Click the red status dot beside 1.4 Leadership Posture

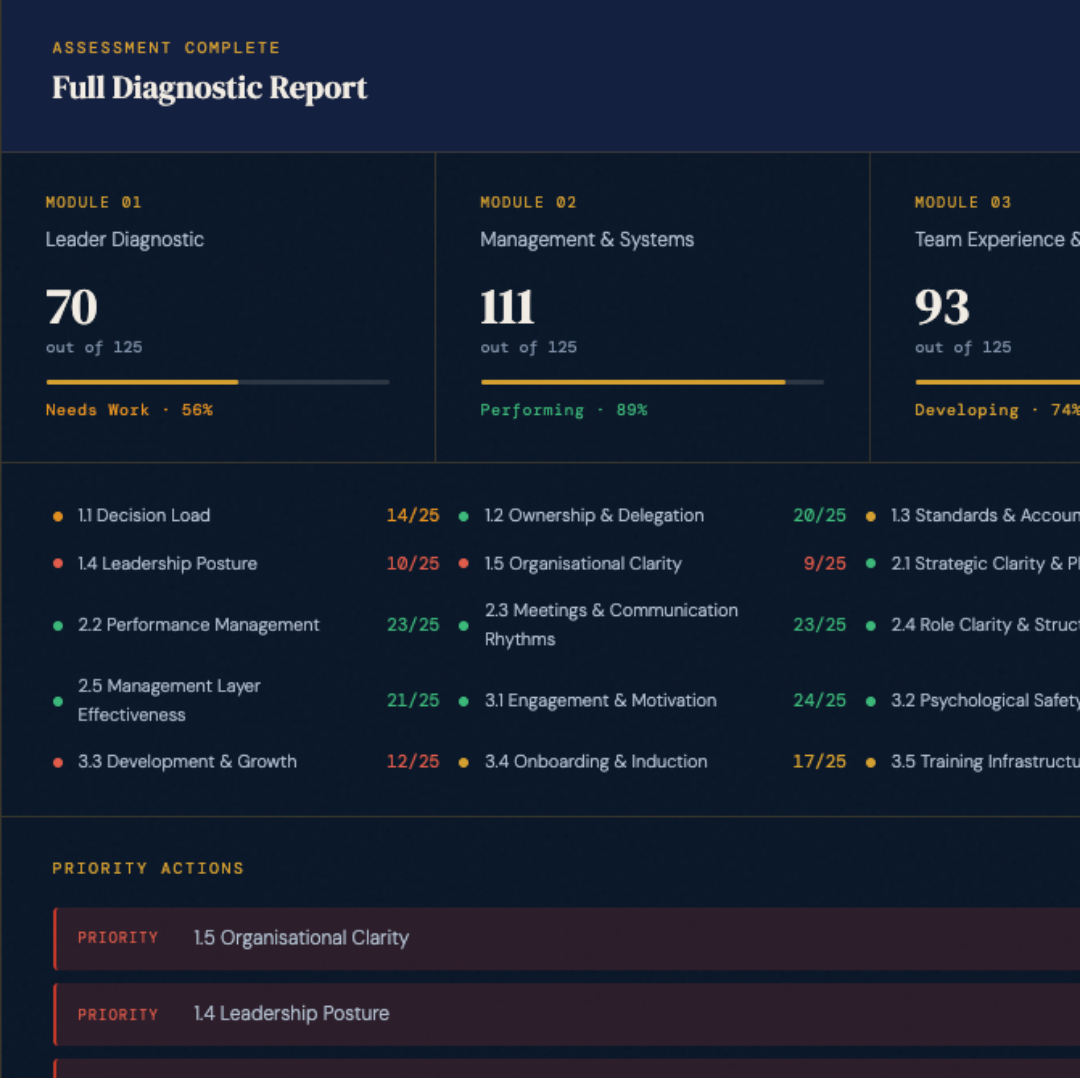point(57,564)
